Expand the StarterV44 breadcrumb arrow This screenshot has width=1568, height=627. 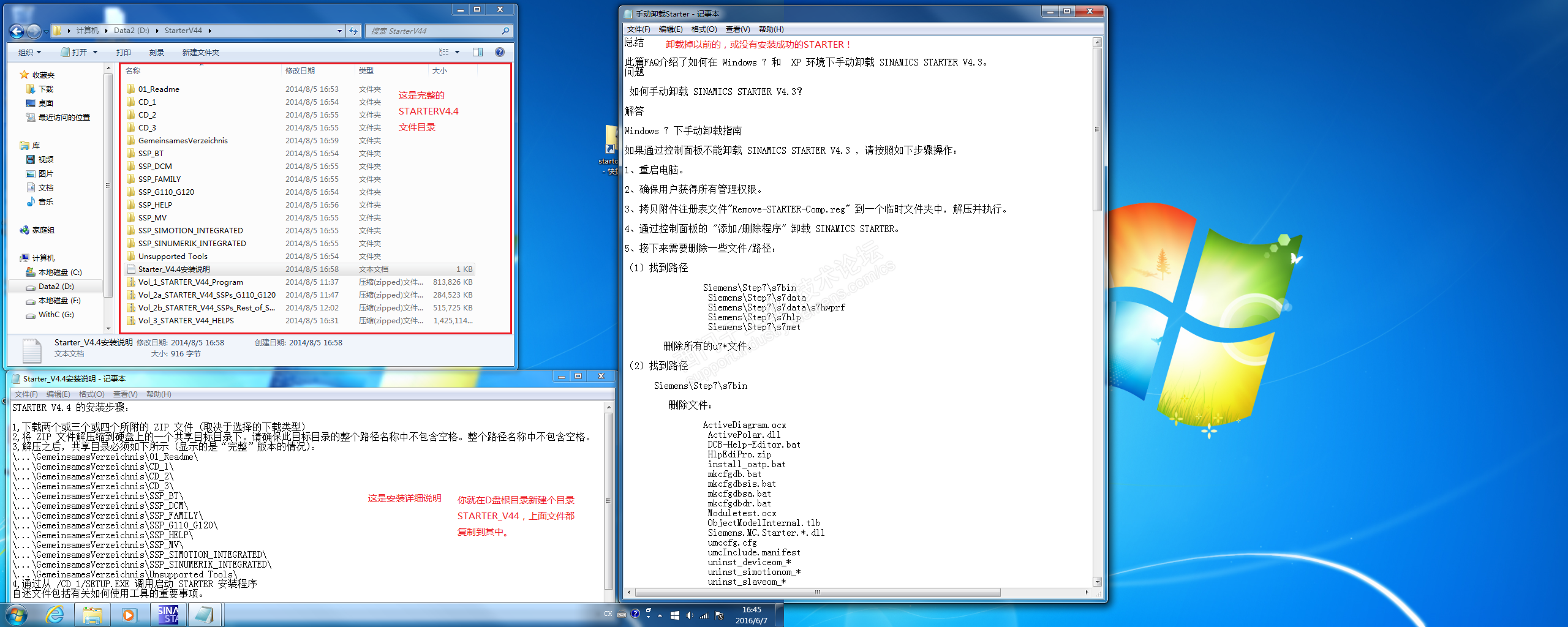(209, 31)
